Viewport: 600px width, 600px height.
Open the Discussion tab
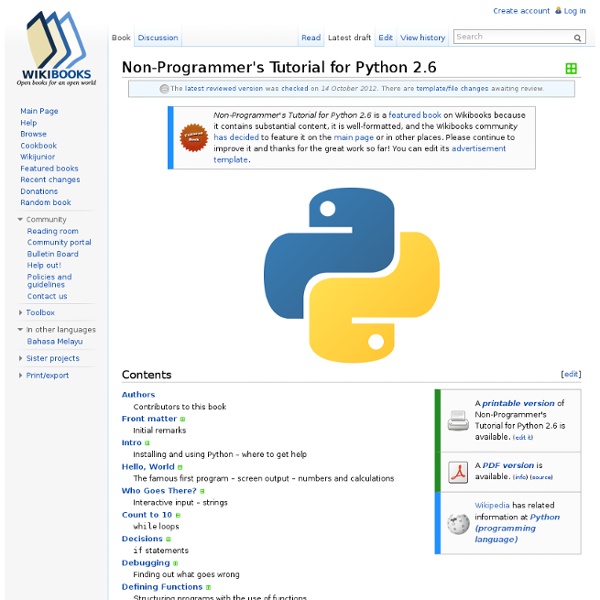tap(158, 38)
